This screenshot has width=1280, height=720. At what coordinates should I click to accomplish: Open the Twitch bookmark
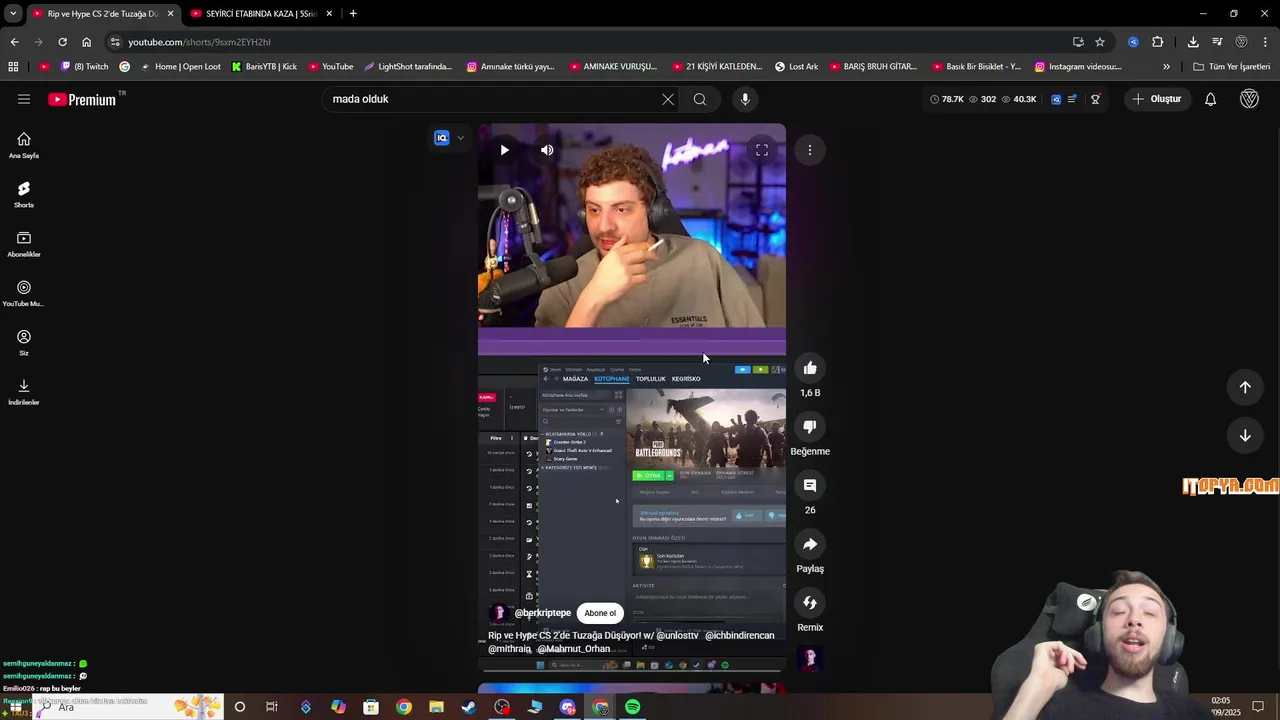coord(84,67)
